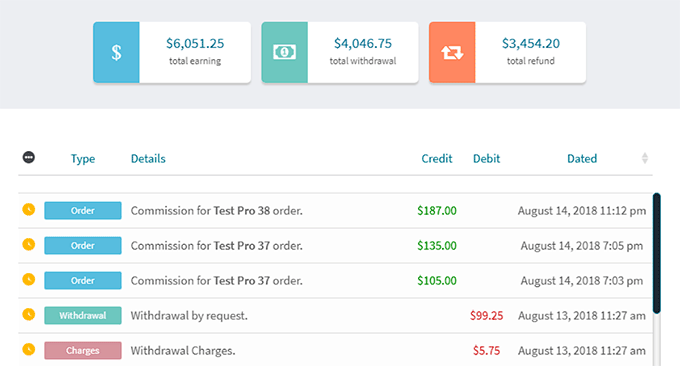Click the $135.00 credit amount
Screen dimensions: 680x366
pyautogui.click(x=437, y=246)
